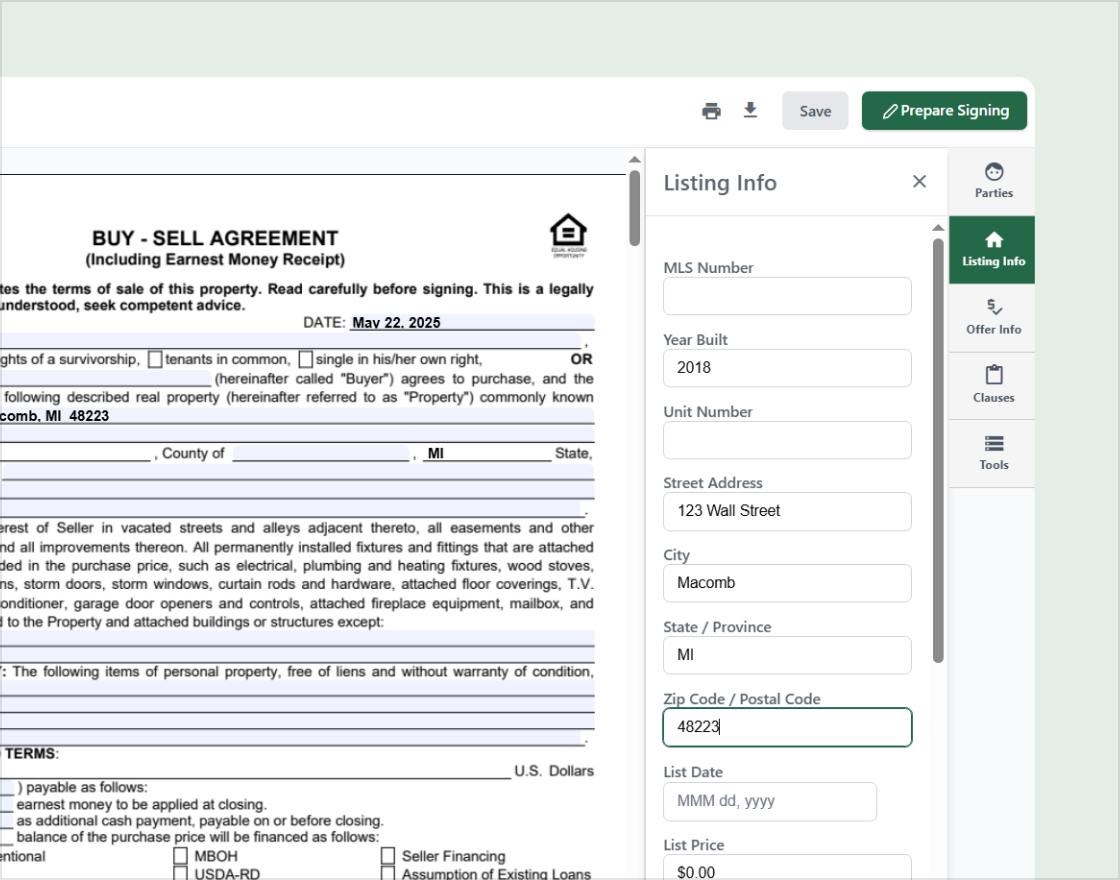Close the Listing Info panel

pos(919,181)
